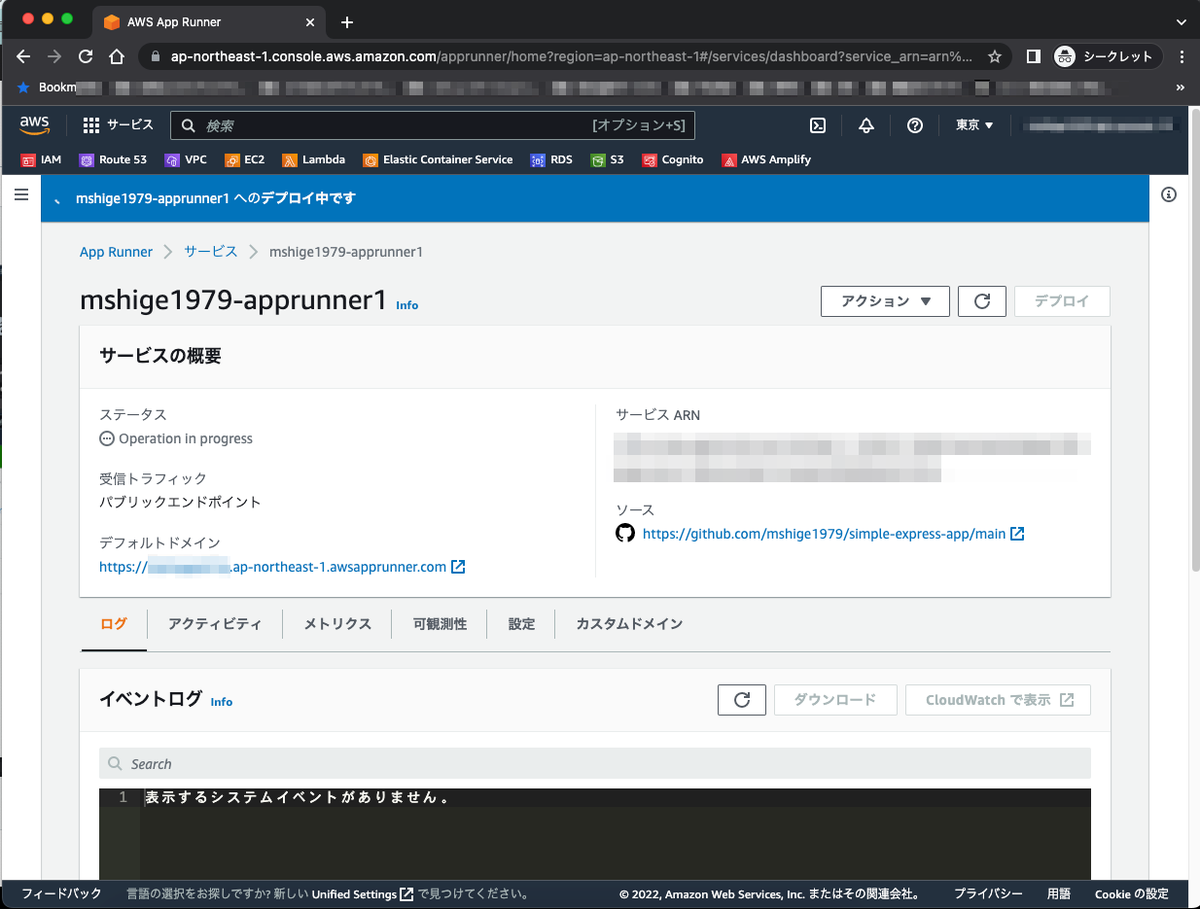The width and height of the screenshot is (1200, 909).
Task: Refresh the イベントログ with its refresh button
Action: pos(742,700)
